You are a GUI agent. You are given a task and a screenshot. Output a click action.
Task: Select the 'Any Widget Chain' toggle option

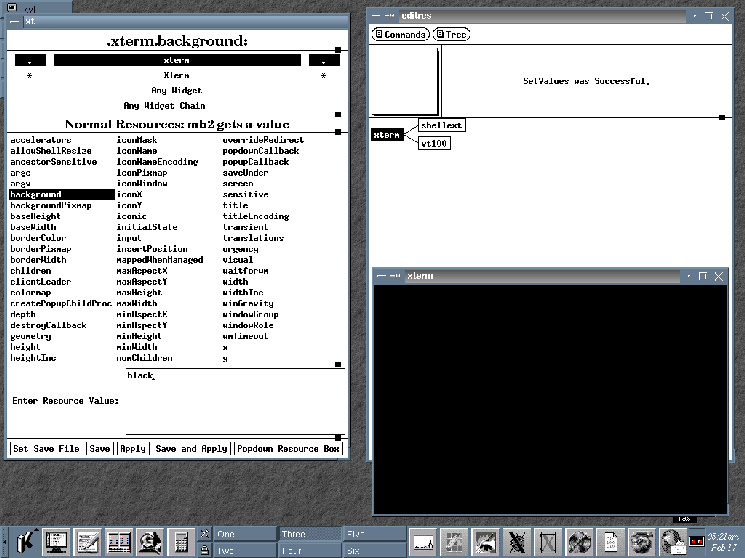pos(176,105)
